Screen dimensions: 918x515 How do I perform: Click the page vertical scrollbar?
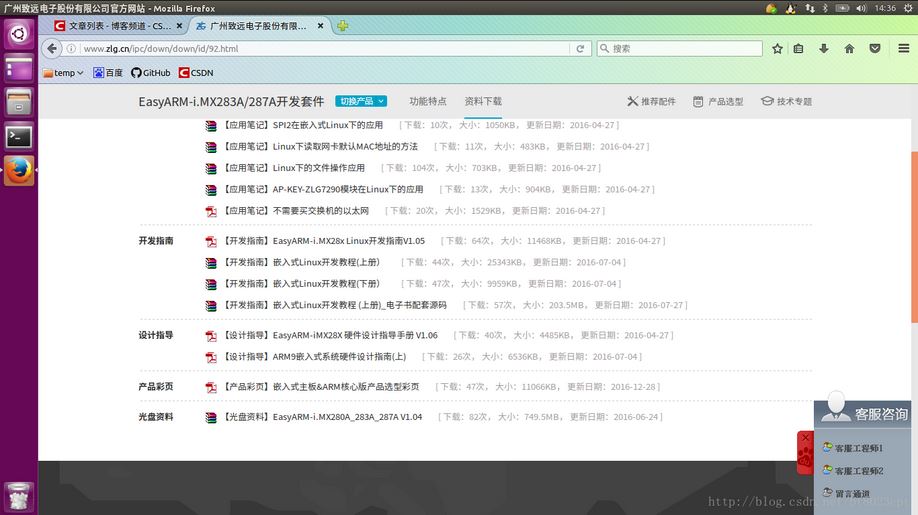pos(914,236)
